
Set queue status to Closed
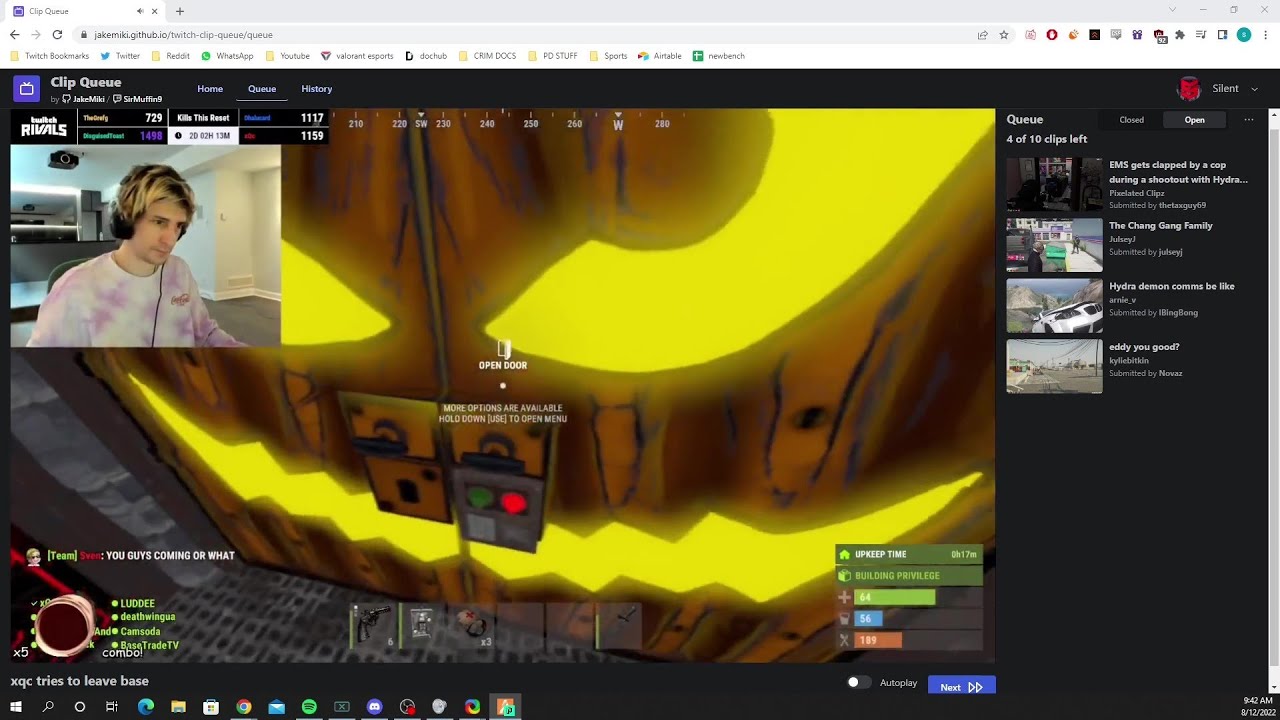pos(1132,120)
